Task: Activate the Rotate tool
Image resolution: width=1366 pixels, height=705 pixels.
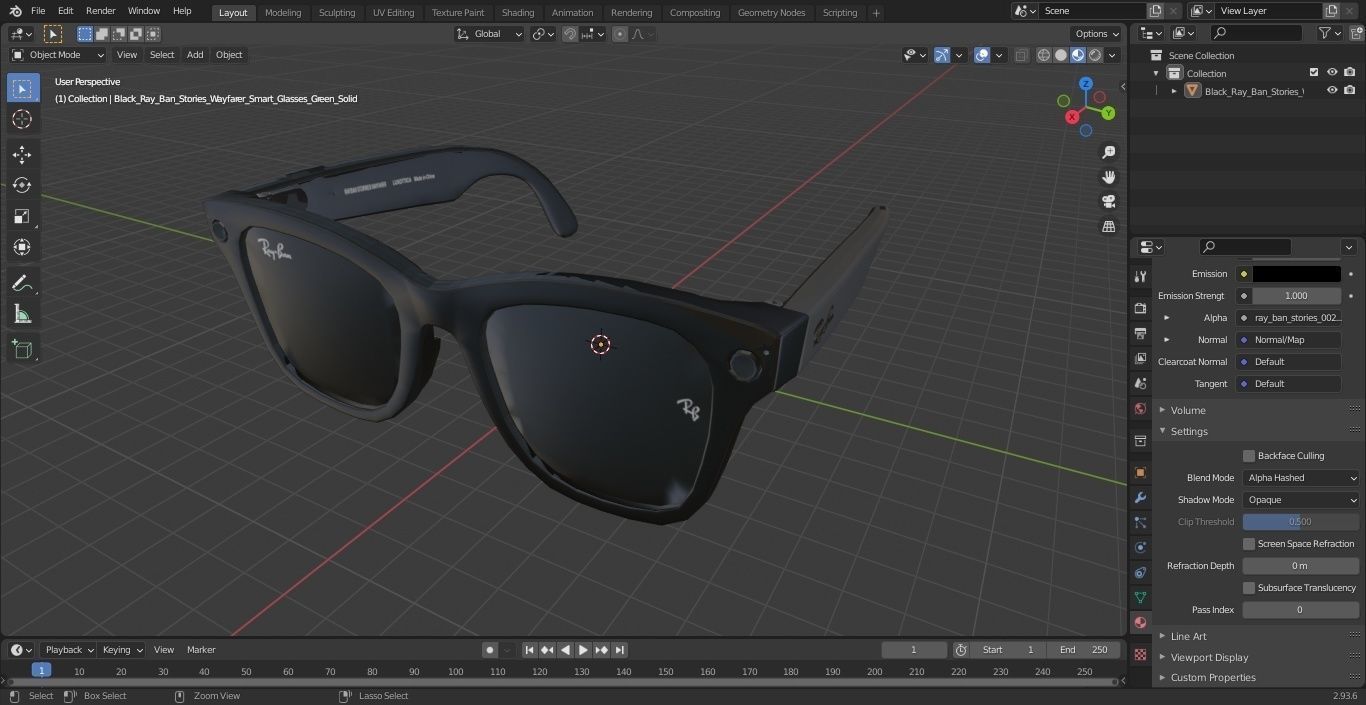Action: pyautogui.click(x=22, y=185)
